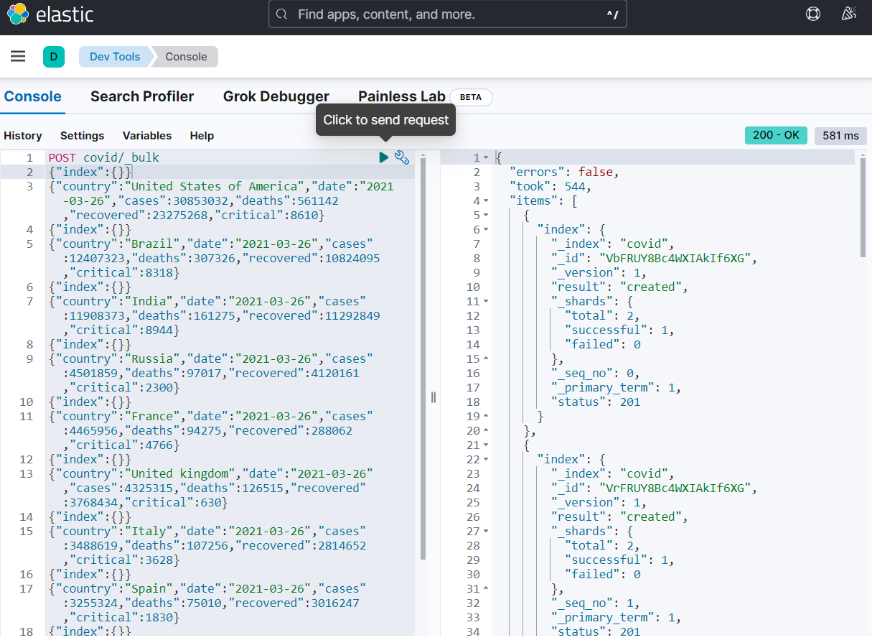
Task: Collapse fold arrow at response line 5
Action: [x=486, y=215]
